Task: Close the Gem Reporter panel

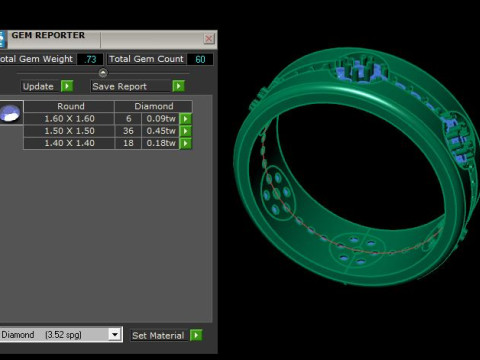Action: pos(209,39)
